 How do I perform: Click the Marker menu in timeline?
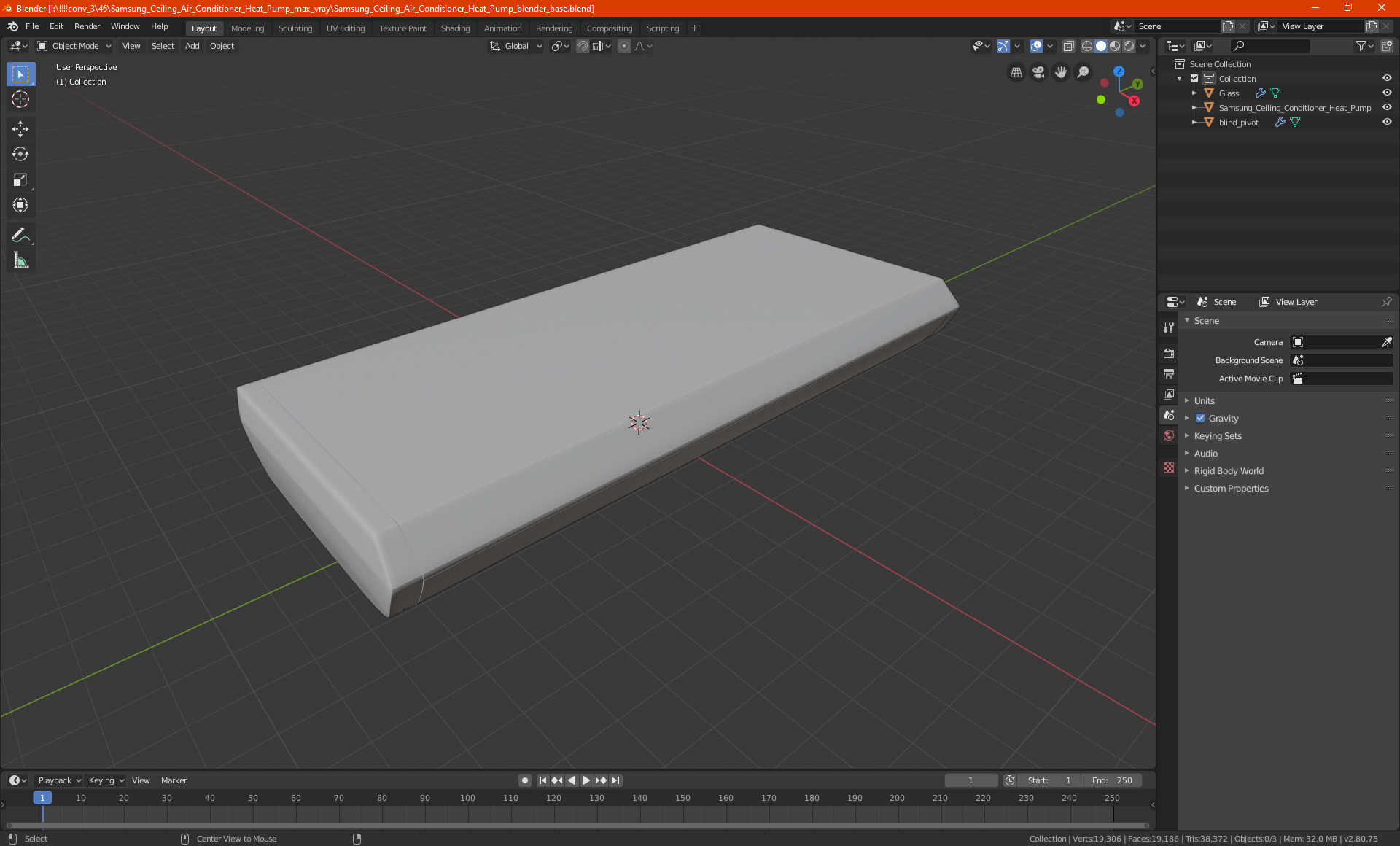[x=174, y=780]
